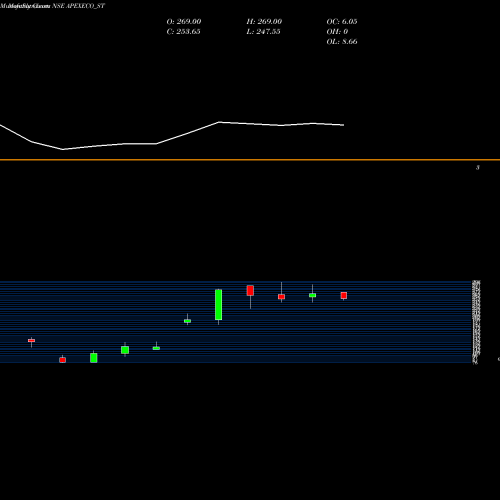Viewport: 500px width, 500px height.
Task: Click the tallest green candlestick
Action: (218, 305)
